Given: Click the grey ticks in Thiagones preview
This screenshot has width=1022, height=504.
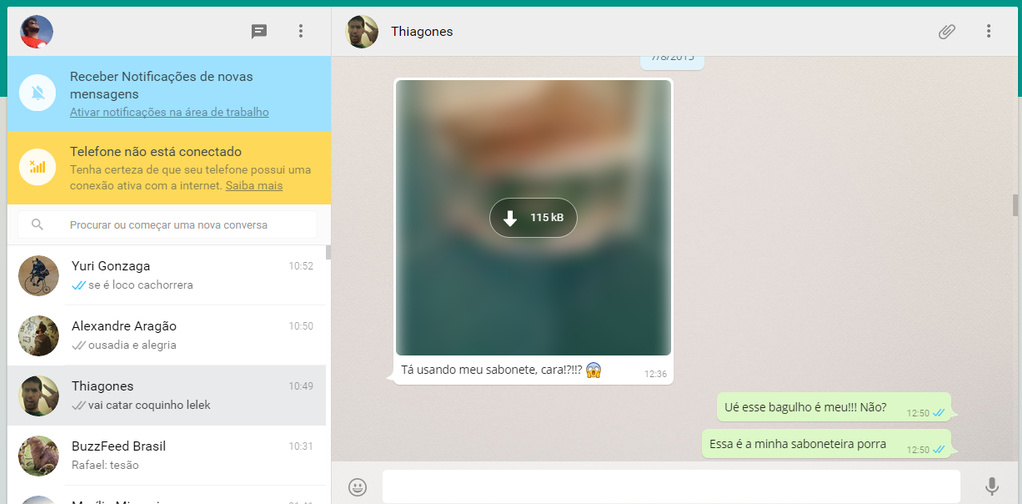Looking at the screenshot, I should coord(79,405).
